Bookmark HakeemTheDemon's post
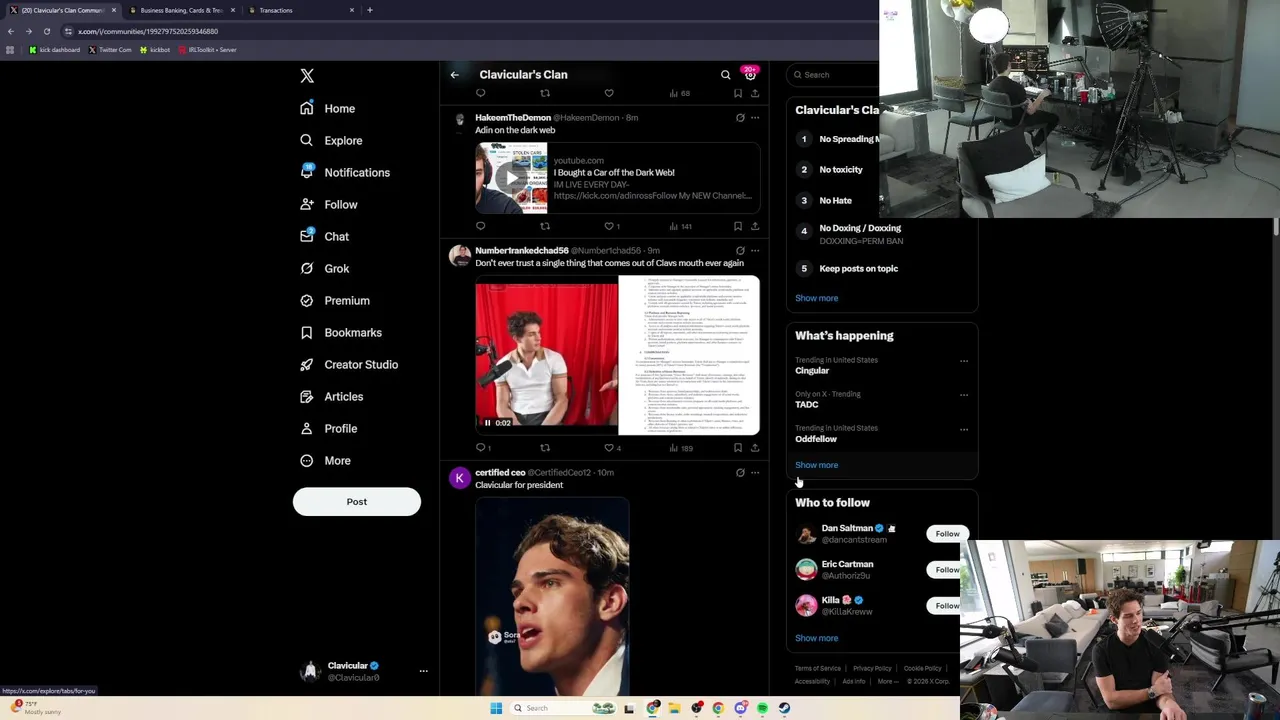Viewport: 1280px width, 720px height. pyautogui.click(x=738, y=226)
